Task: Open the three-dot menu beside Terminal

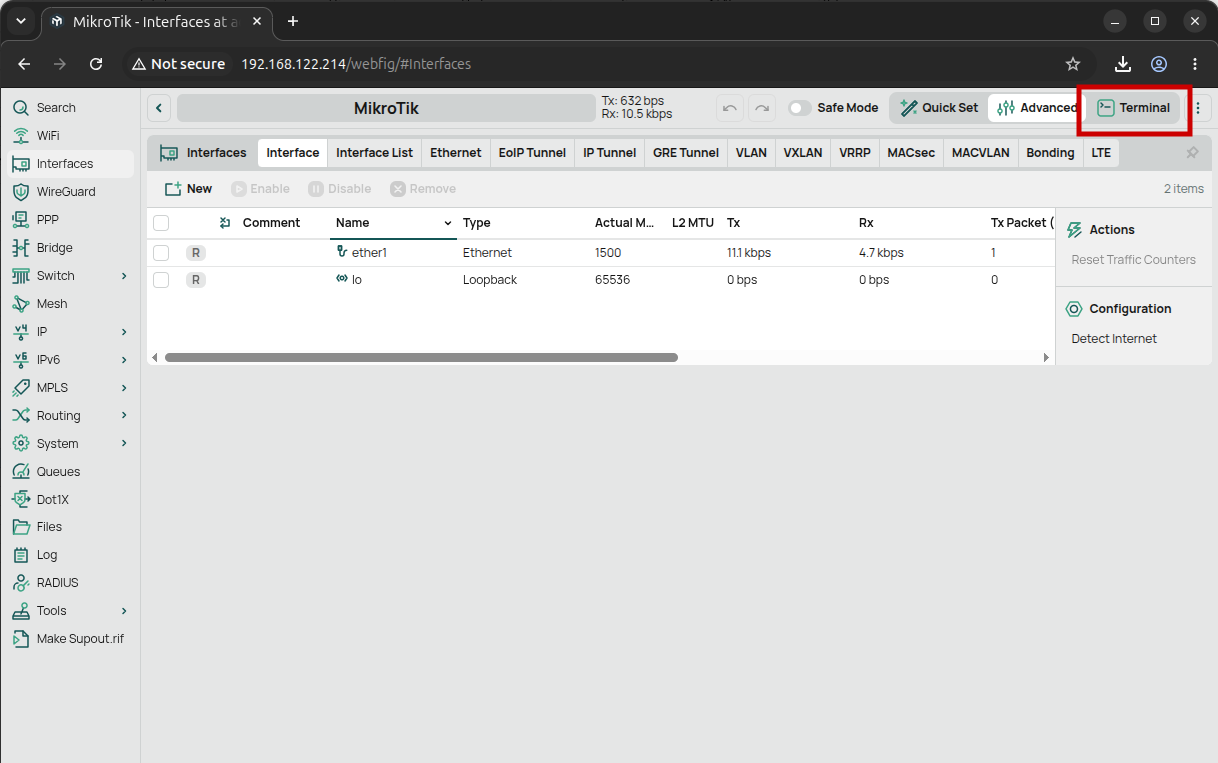Action: click(x=1198, y=108)
